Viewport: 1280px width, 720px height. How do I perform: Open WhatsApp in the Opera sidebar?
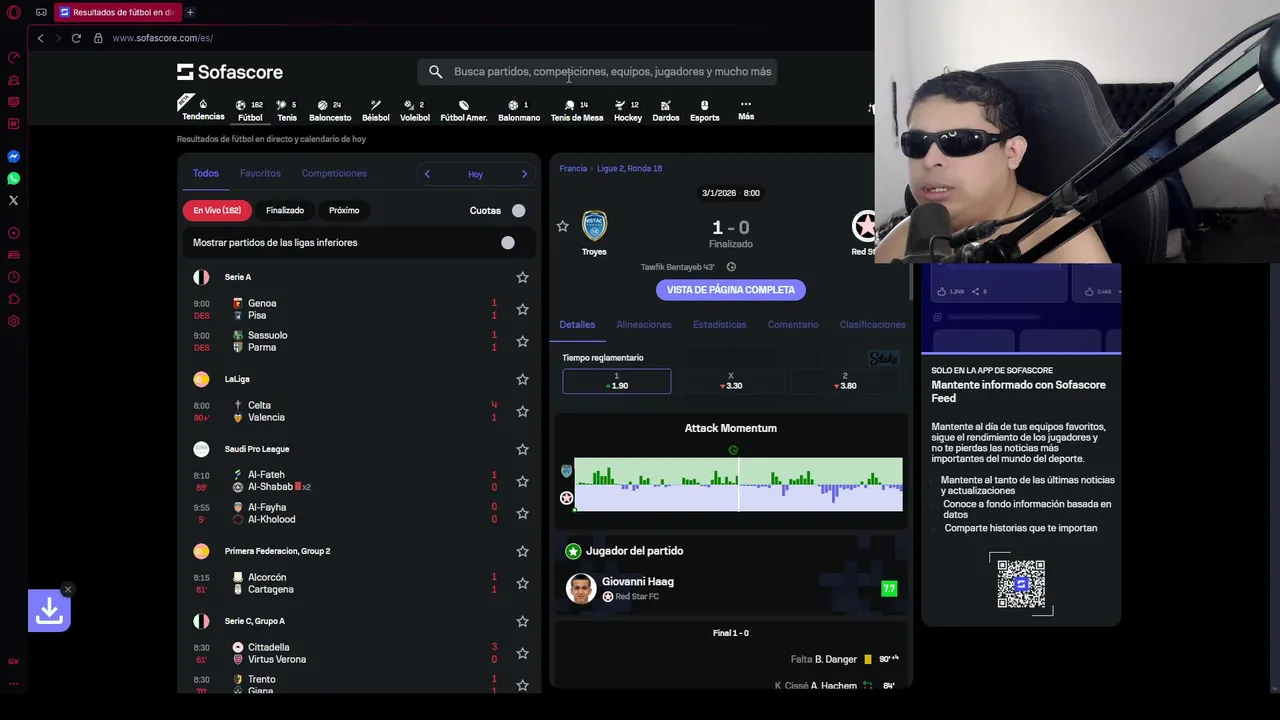[x=13, y=178]
